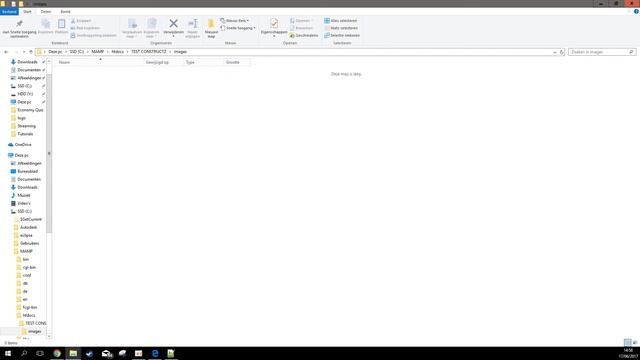The width and height of the screenshot is (640, 360).
Task: Click the Nieuwe map folder icon
Action: tap(211, 24)
